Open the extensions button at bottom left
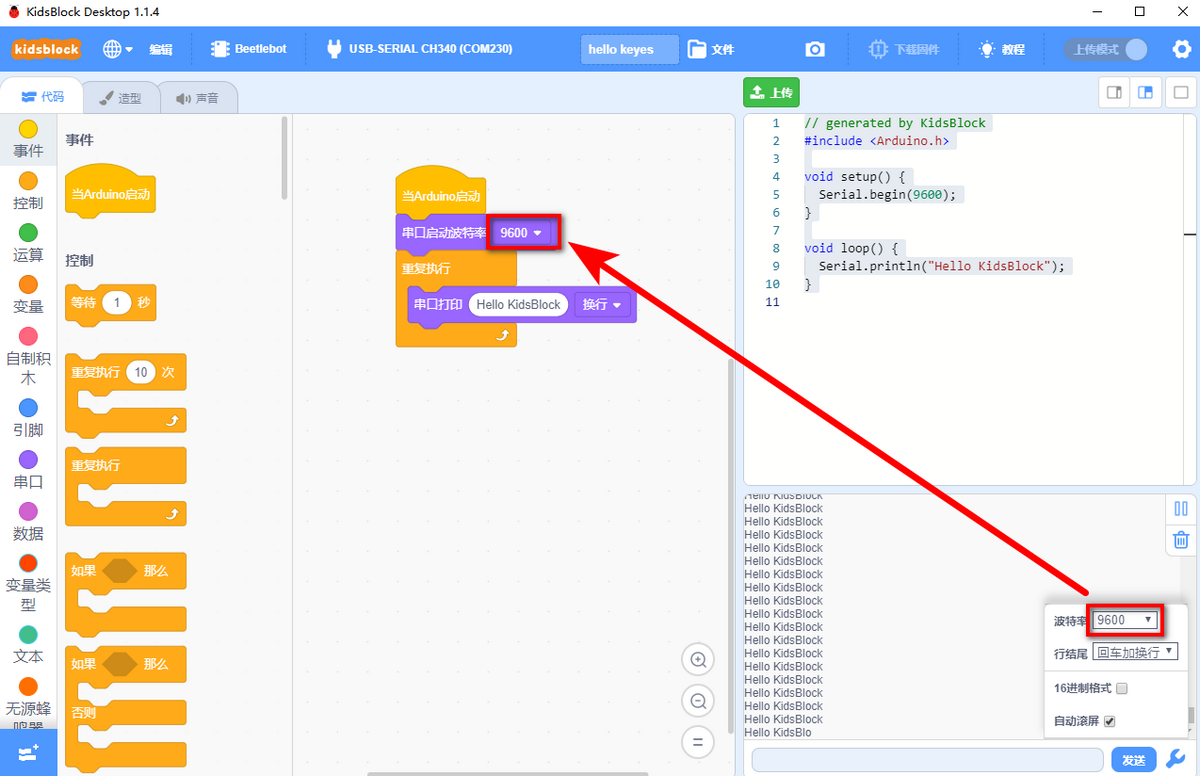This screenshot has width=1200, height=776. (28, 752)
